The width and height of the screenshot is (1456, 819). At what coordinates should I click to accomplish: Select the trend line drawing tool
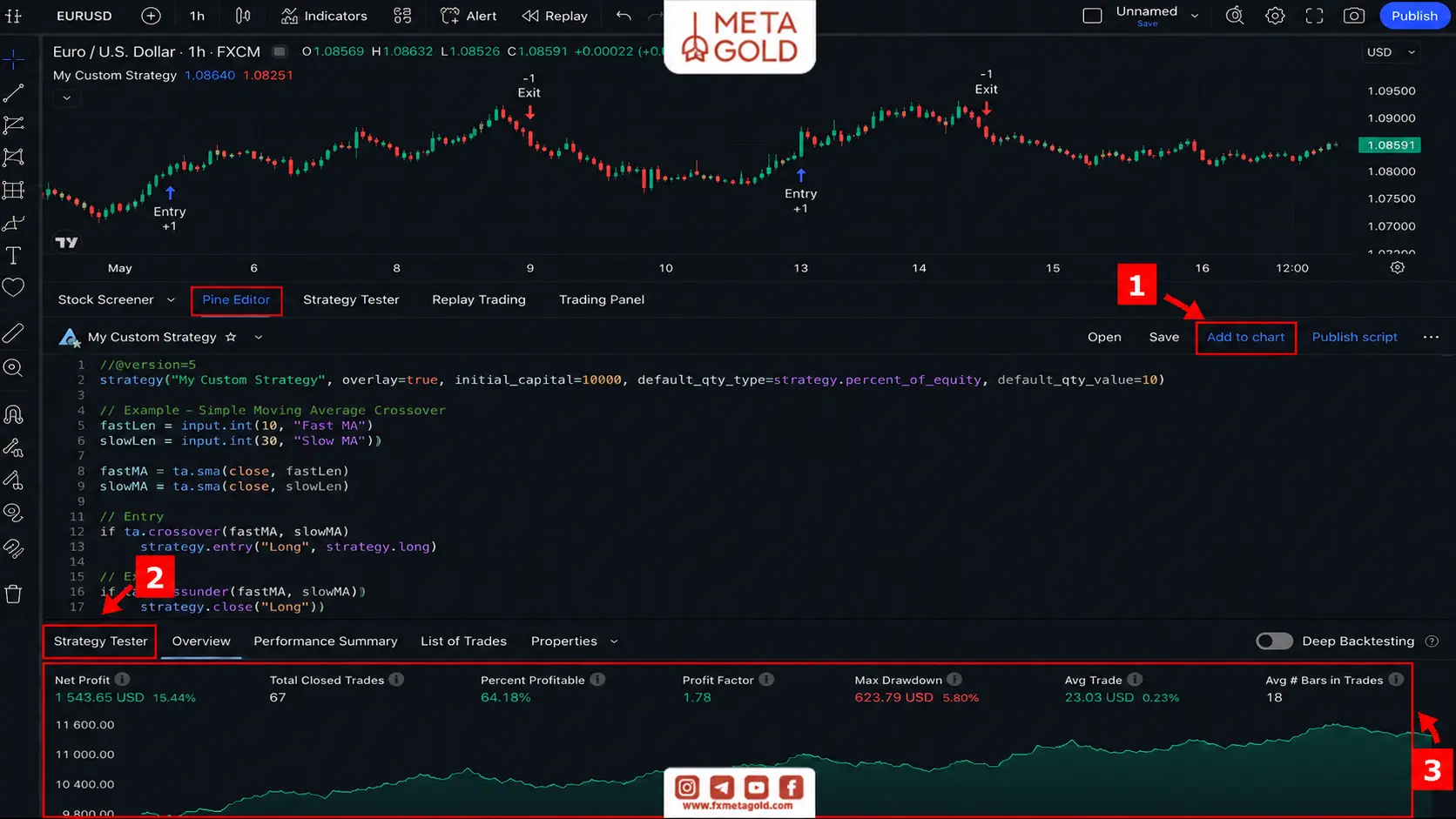(x=13, y=93)
